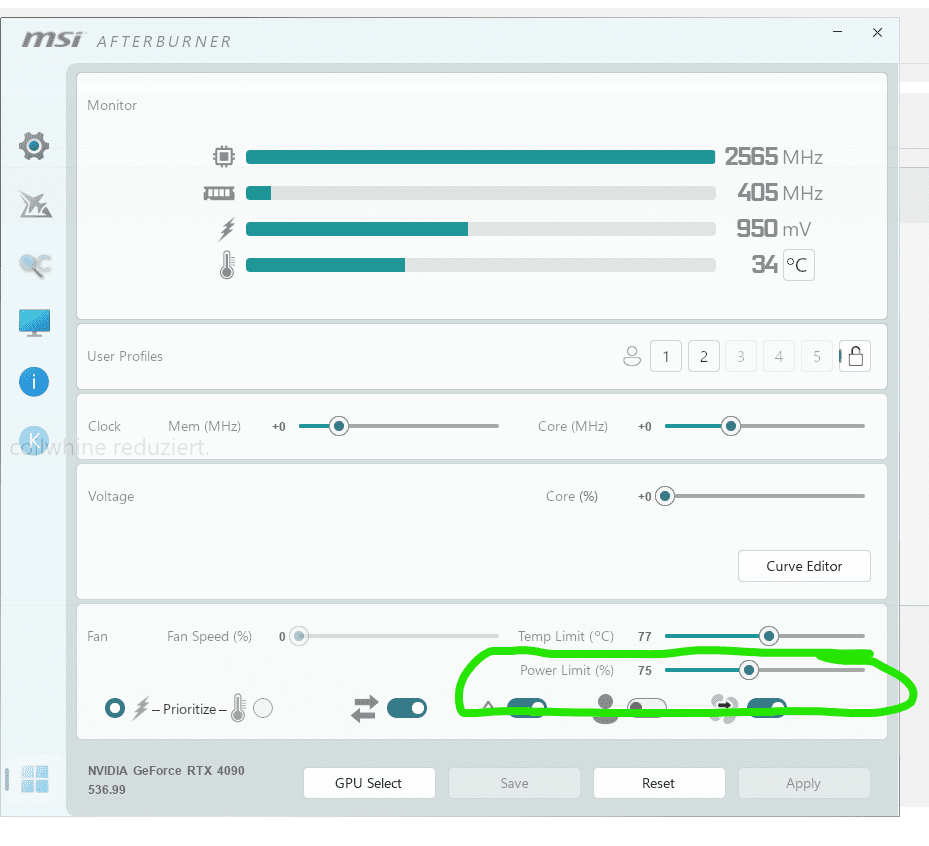The width and height of the screenshot is (929, 846).
Task: Click the auto fan triangle icon
Action: pos(488,706)
